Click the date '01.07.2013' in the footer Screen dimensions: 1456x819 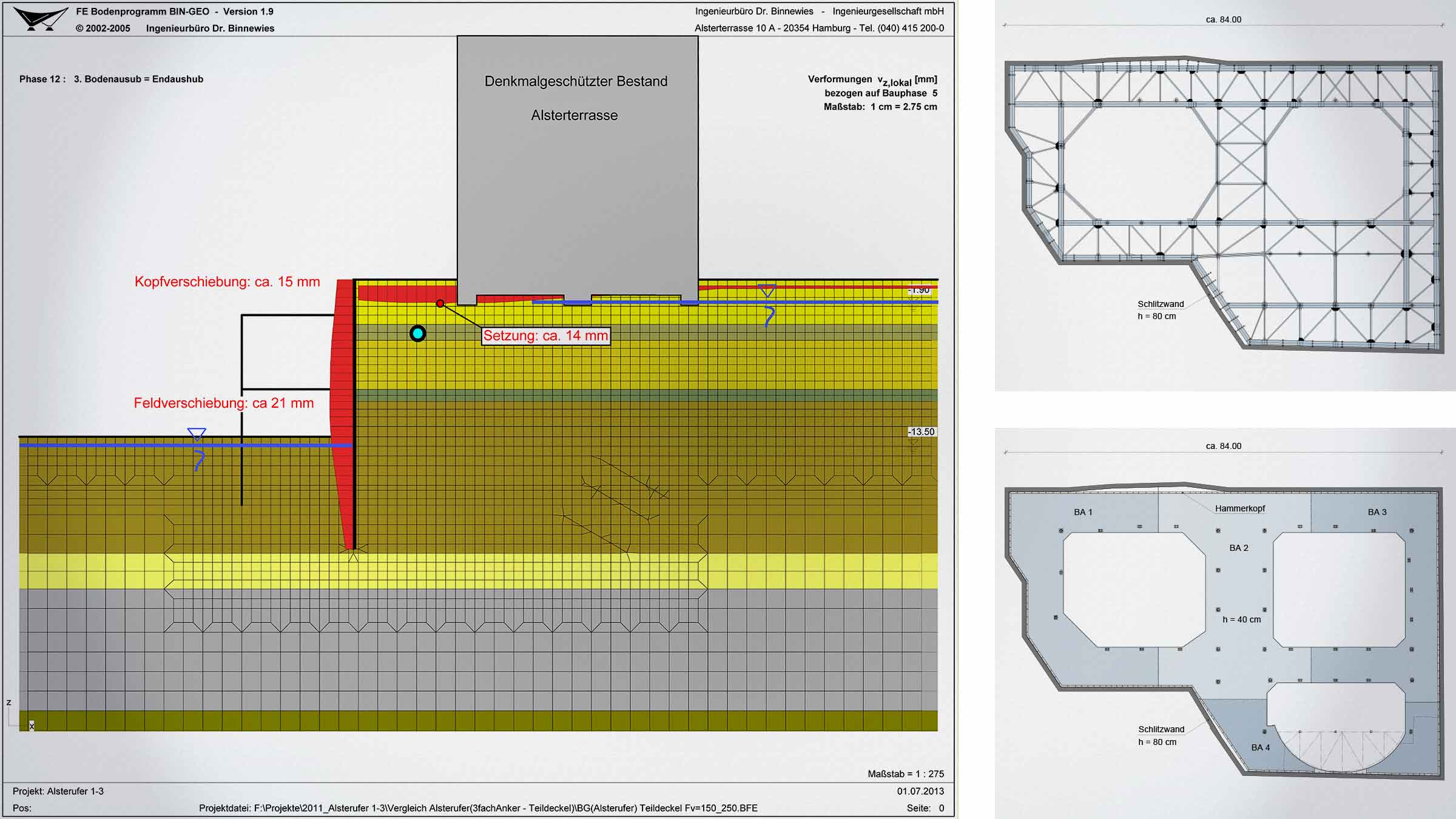tap(921, 791)
